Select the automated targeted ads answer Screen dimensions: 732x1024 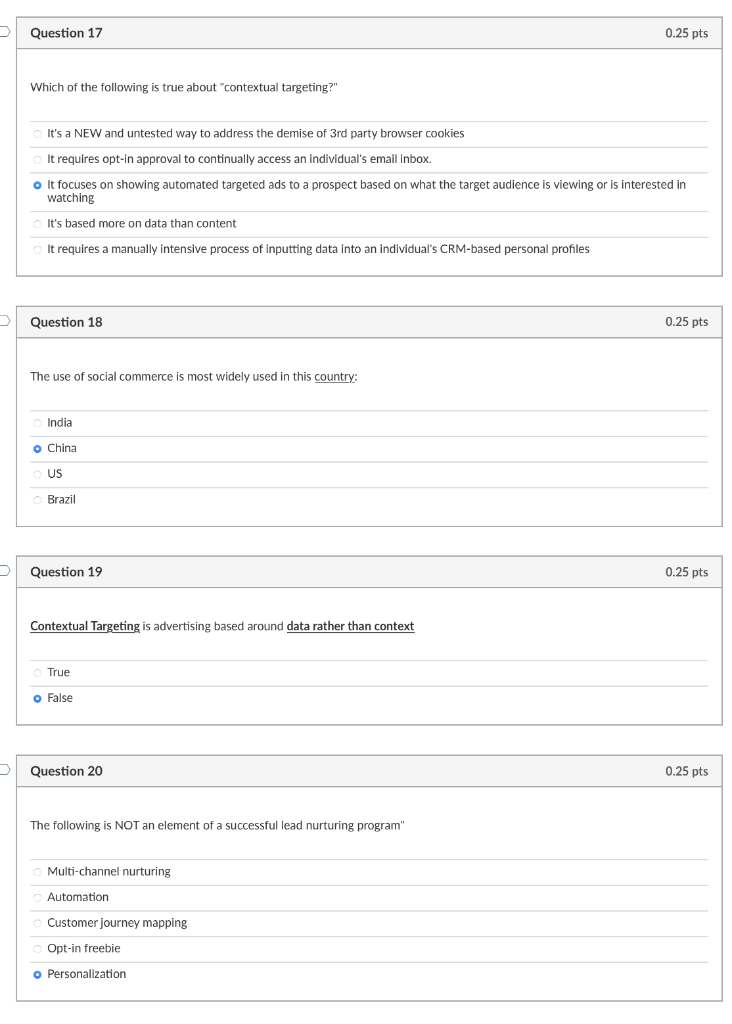pos(38,186)
